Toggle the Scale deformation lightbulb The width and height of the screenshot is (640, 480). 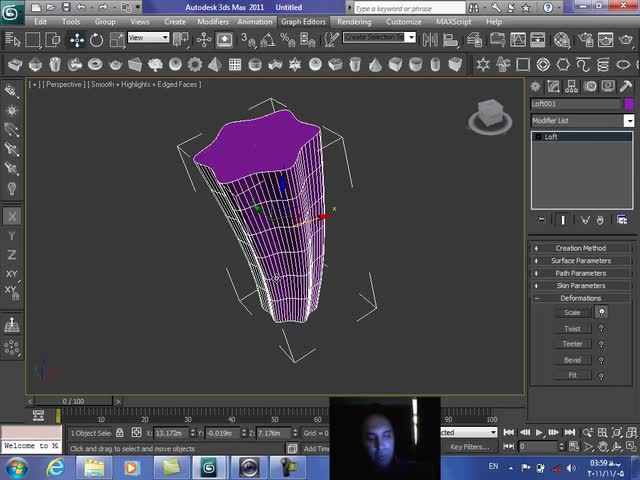(x=602, y=312)
